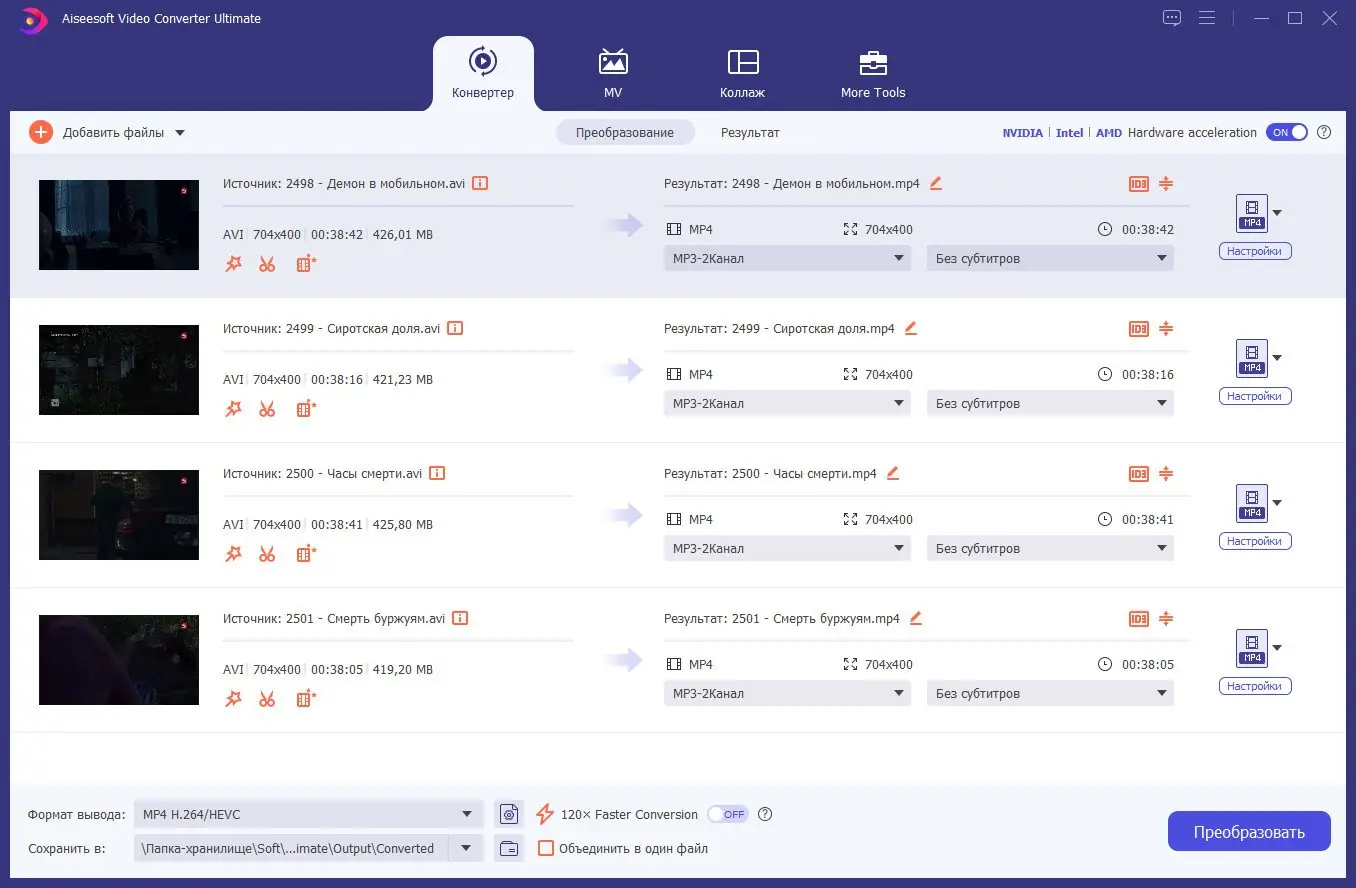Open the Без субтитров dropdown for Смерть буржуям
Image resolution: width=1356 pixels, height=888 pixels.
pyautogui.click(x=1050, y=693)
